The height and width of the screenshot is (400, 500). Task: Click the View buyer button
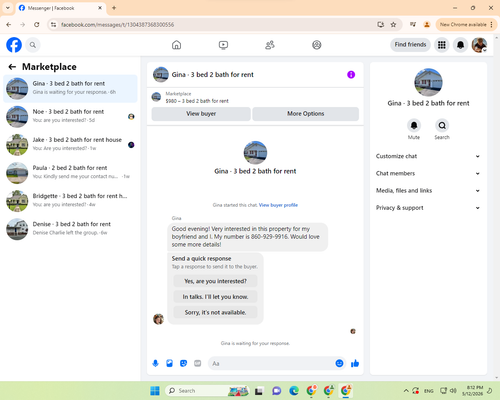(x=201, y=114)
